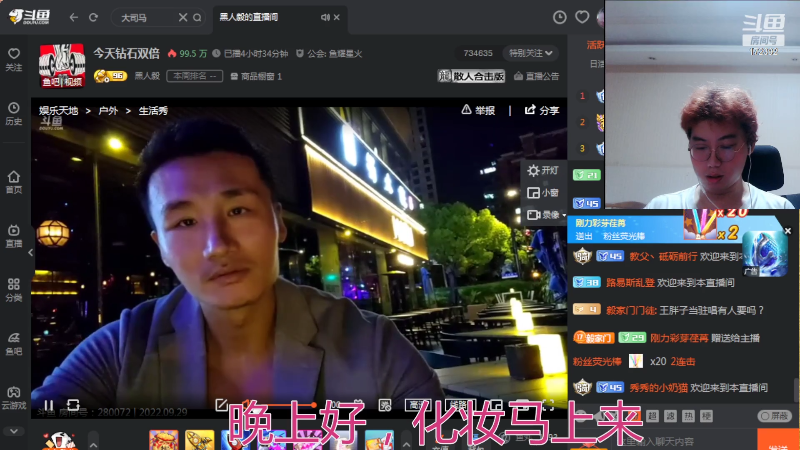Share the stream with 分享
This screenshot has width=800, height=450.
tap(542, 110)
